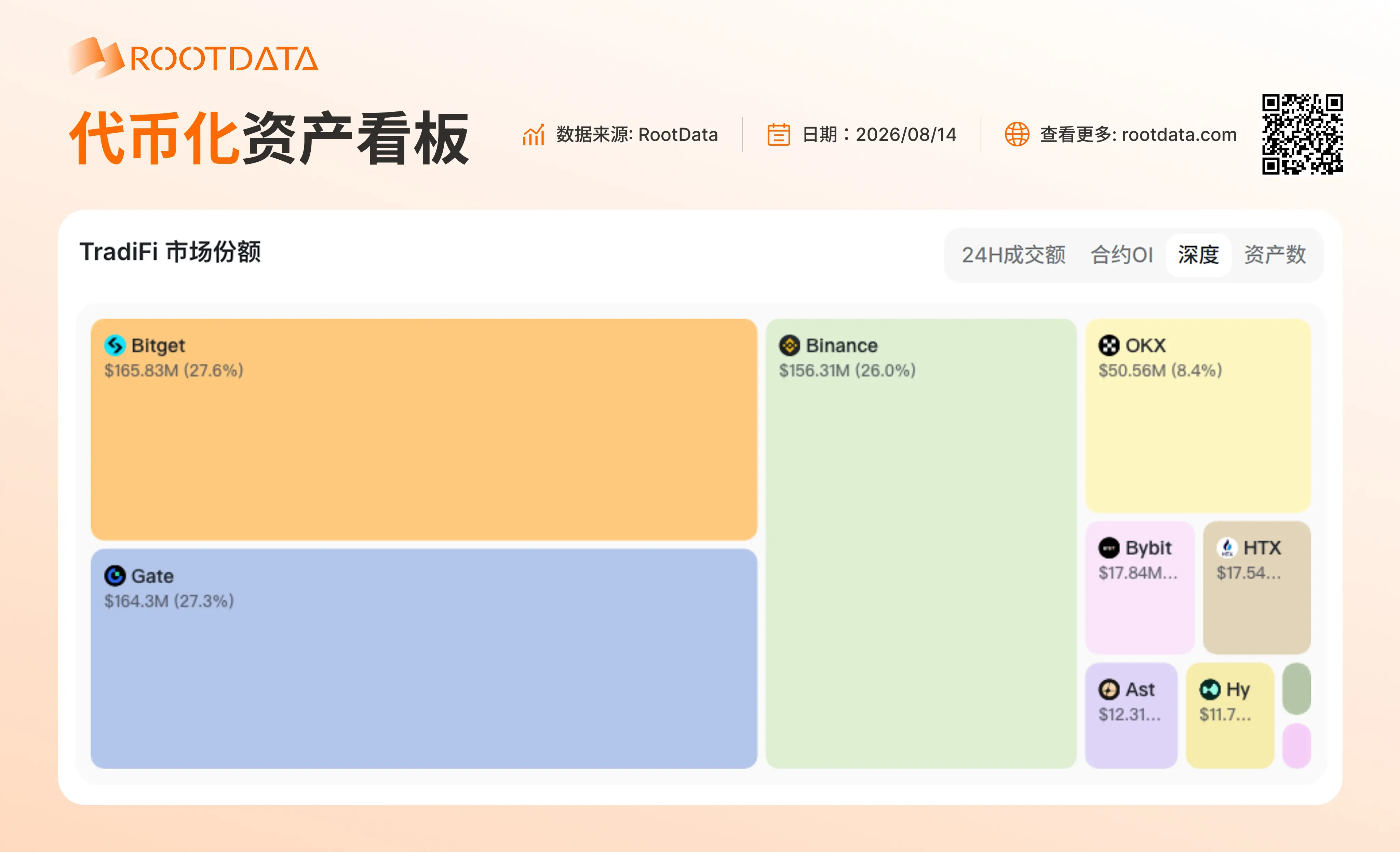Click the QR code image
This screenshot has width=1400, height=852.
coord(1302,134)
